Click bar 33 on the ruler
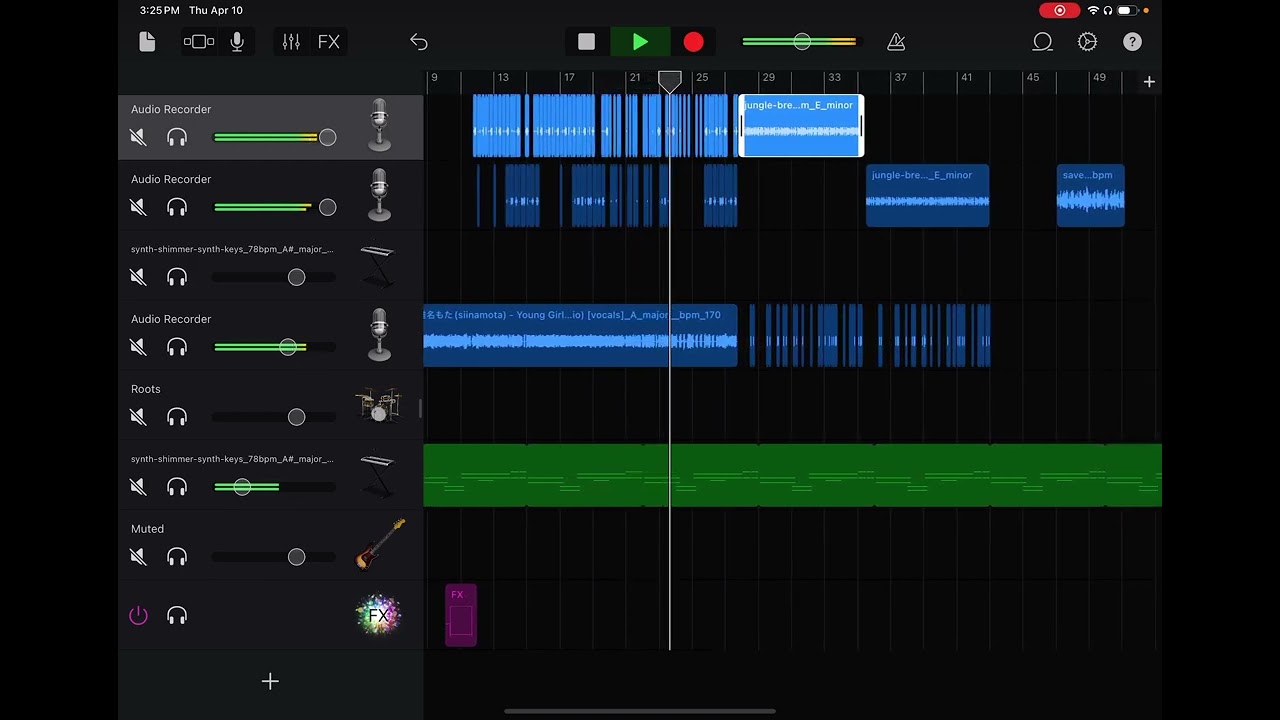Screen dimensions: 1280x720 tap(834, 78)
